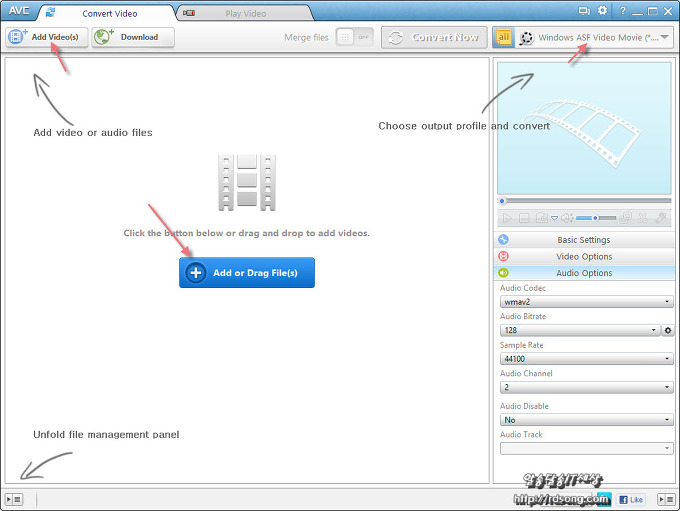Screen dimensions: 680x511
Task: Toggle the Merge files switch
Action: coord(354,37)
